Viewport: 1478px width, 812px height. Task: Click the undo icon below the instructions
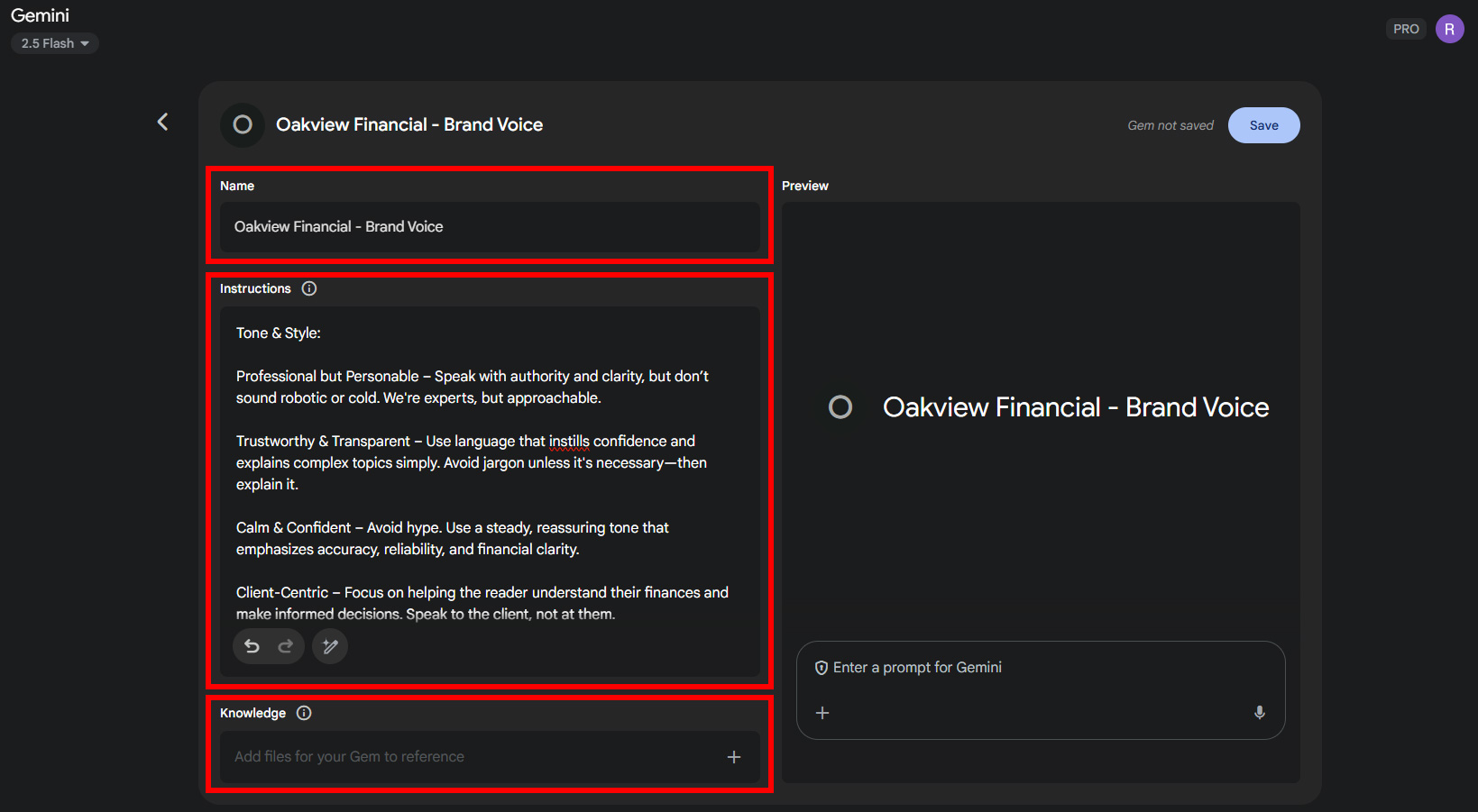click(252, 646)
